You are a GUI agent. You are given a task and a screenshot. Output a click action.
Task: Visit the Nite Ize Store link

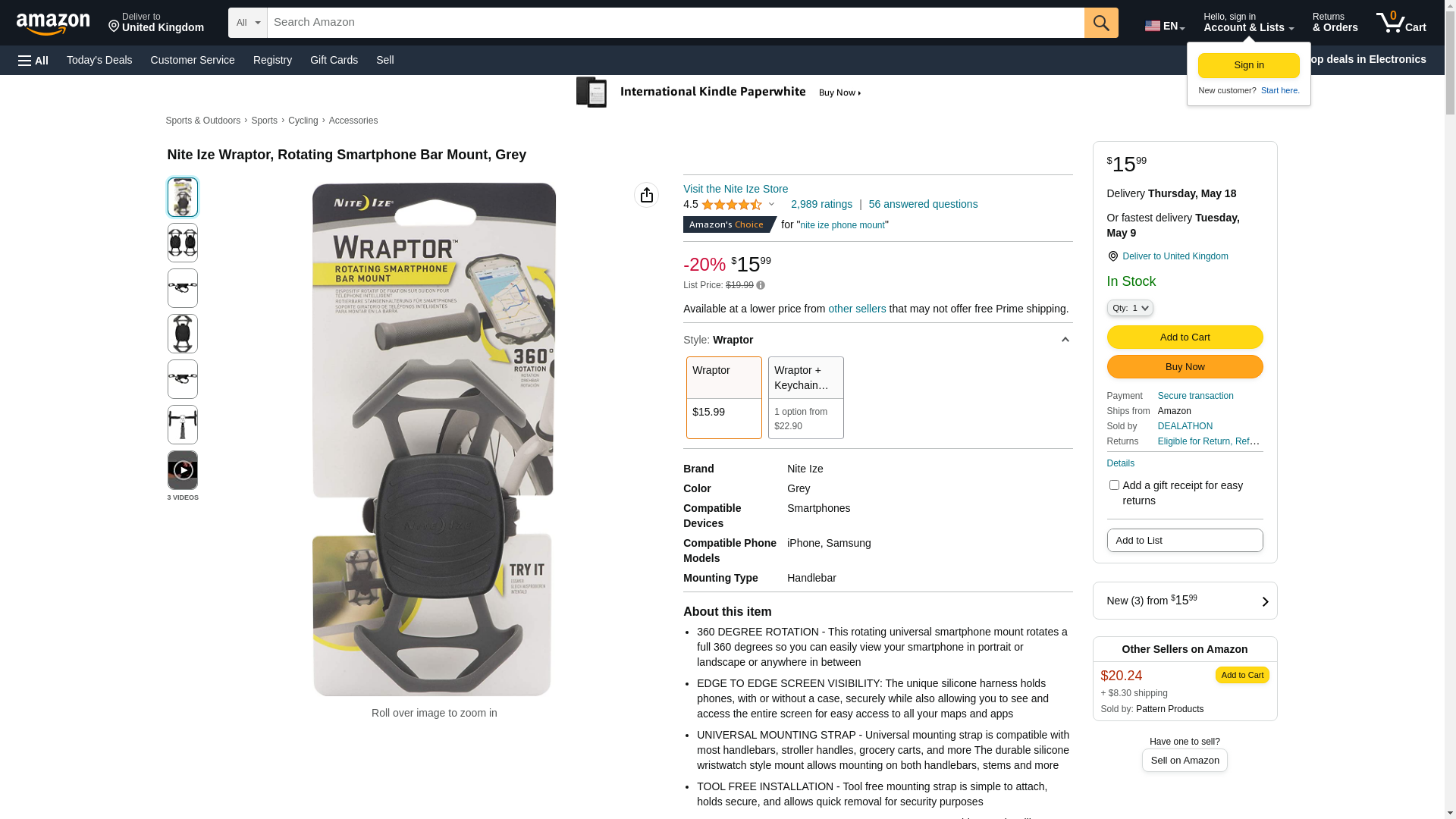tap(735, 189)
